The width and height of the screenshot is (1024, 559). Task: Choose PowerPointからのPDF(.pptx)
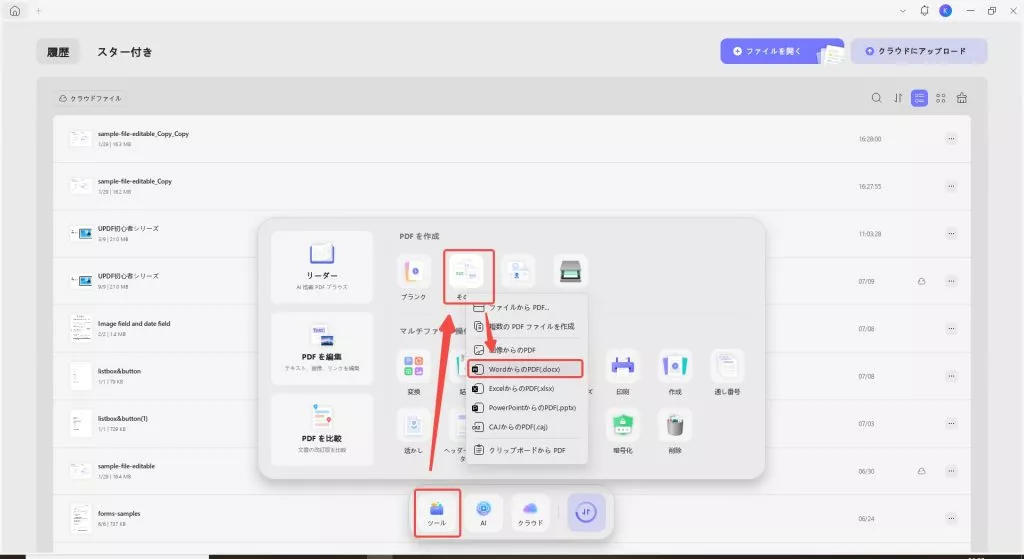(526, 407)
